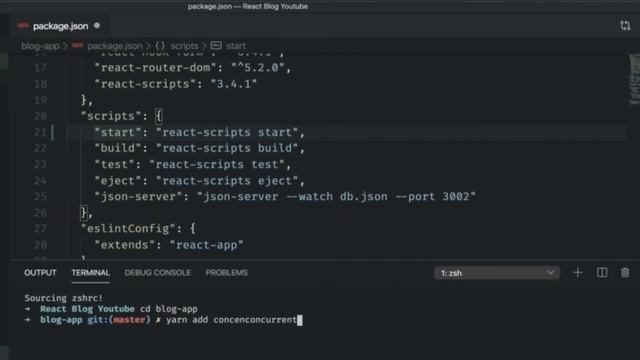The width and height of the screenshot is (640, 360).
Task: Click the window title package.json — React Blog Youtube
Action: [248, 7]
